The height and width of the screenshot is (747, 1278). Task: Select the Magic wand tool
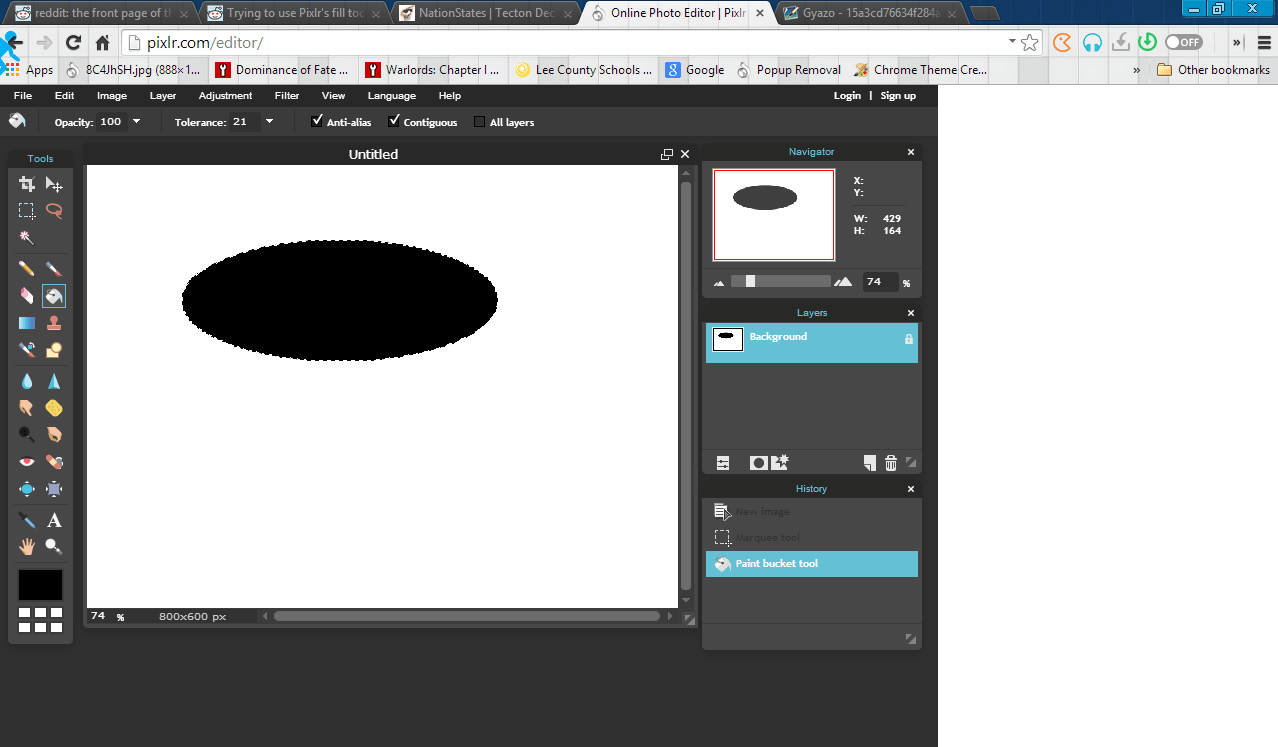coord(25,238)
